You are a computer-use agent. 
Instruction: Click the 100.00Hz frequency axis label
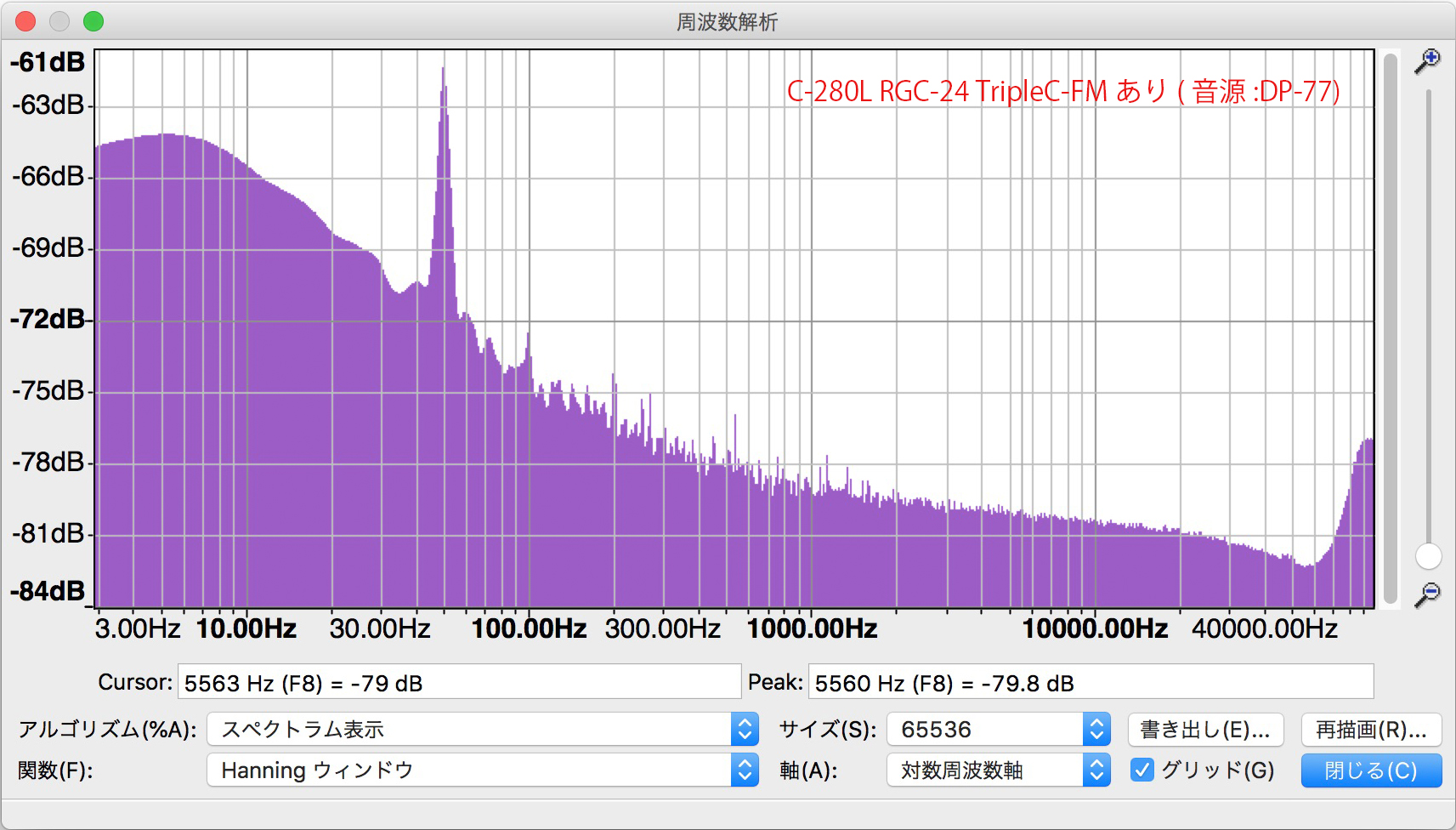coord(529,628)
